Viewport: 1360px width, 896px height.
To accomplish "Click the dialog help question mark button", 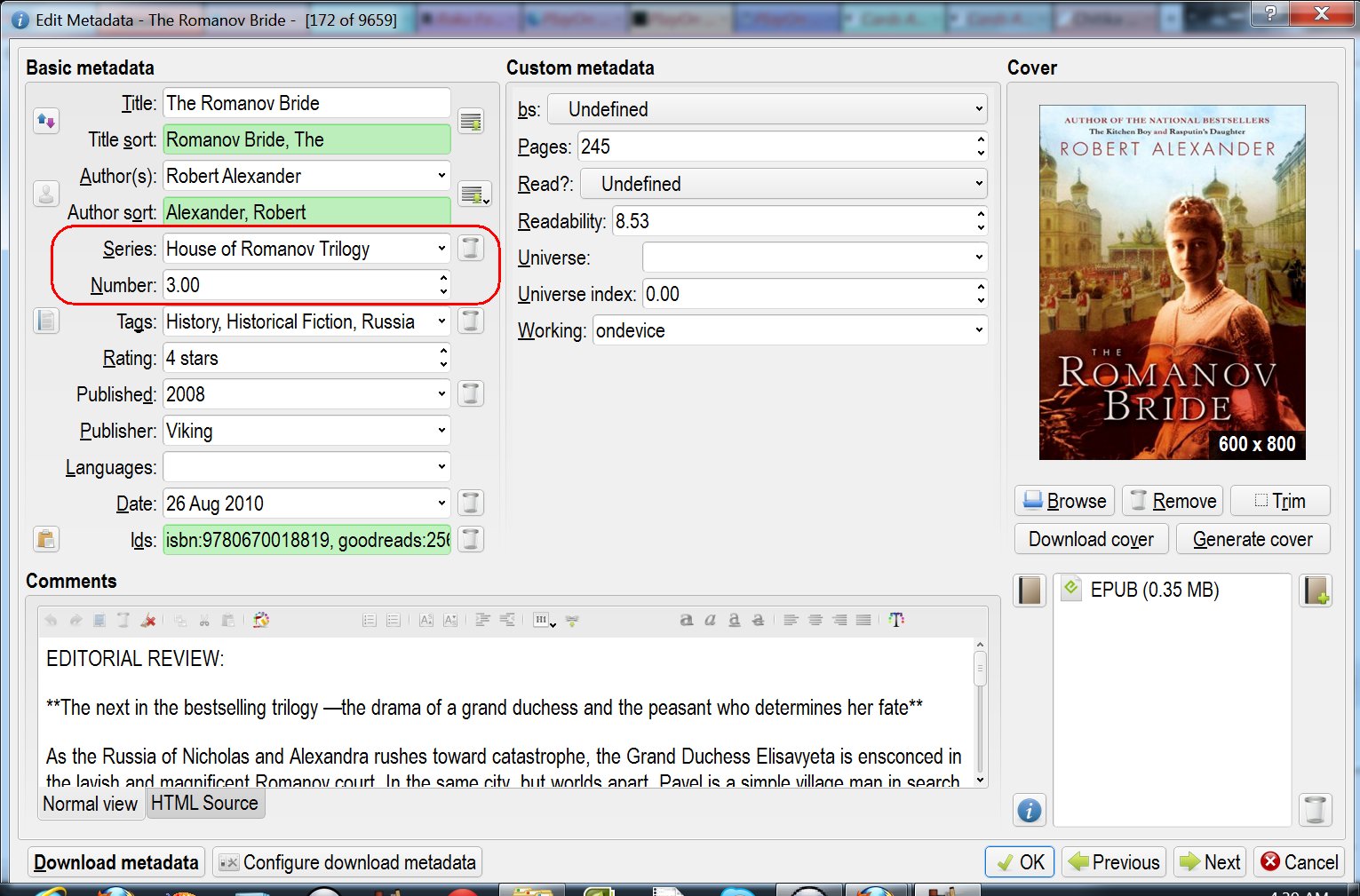I will [x=1270, y=12].
